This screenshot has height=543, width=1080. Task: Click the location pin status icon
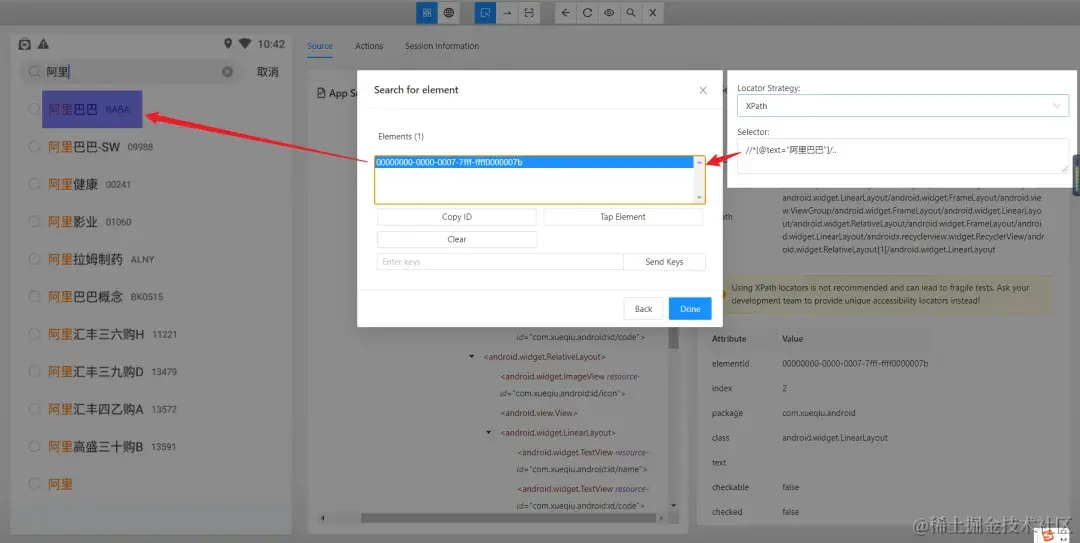(228, 43)
